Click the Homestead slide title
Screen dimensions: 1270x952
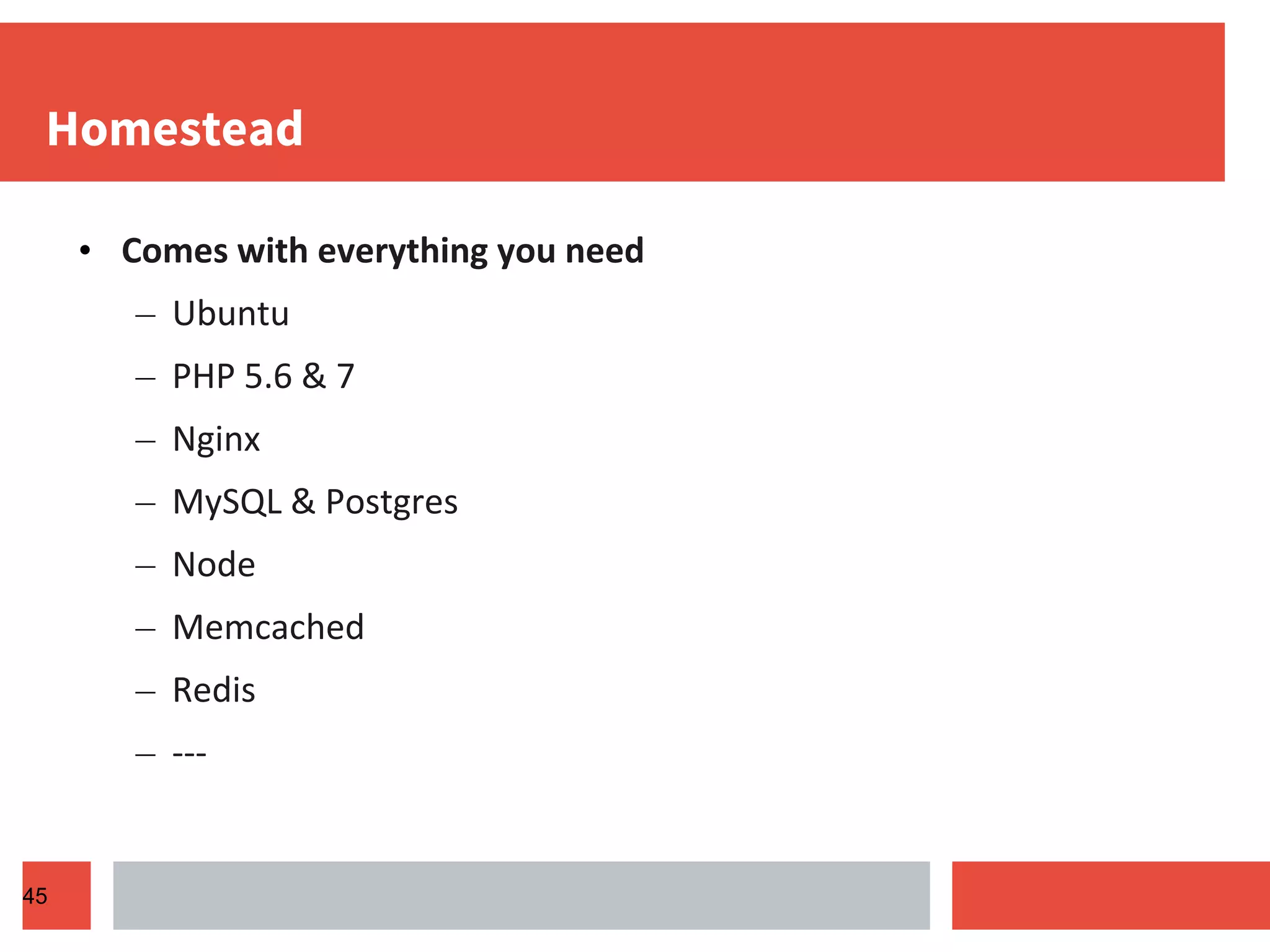pyautogui.click(x=175, y=129)
